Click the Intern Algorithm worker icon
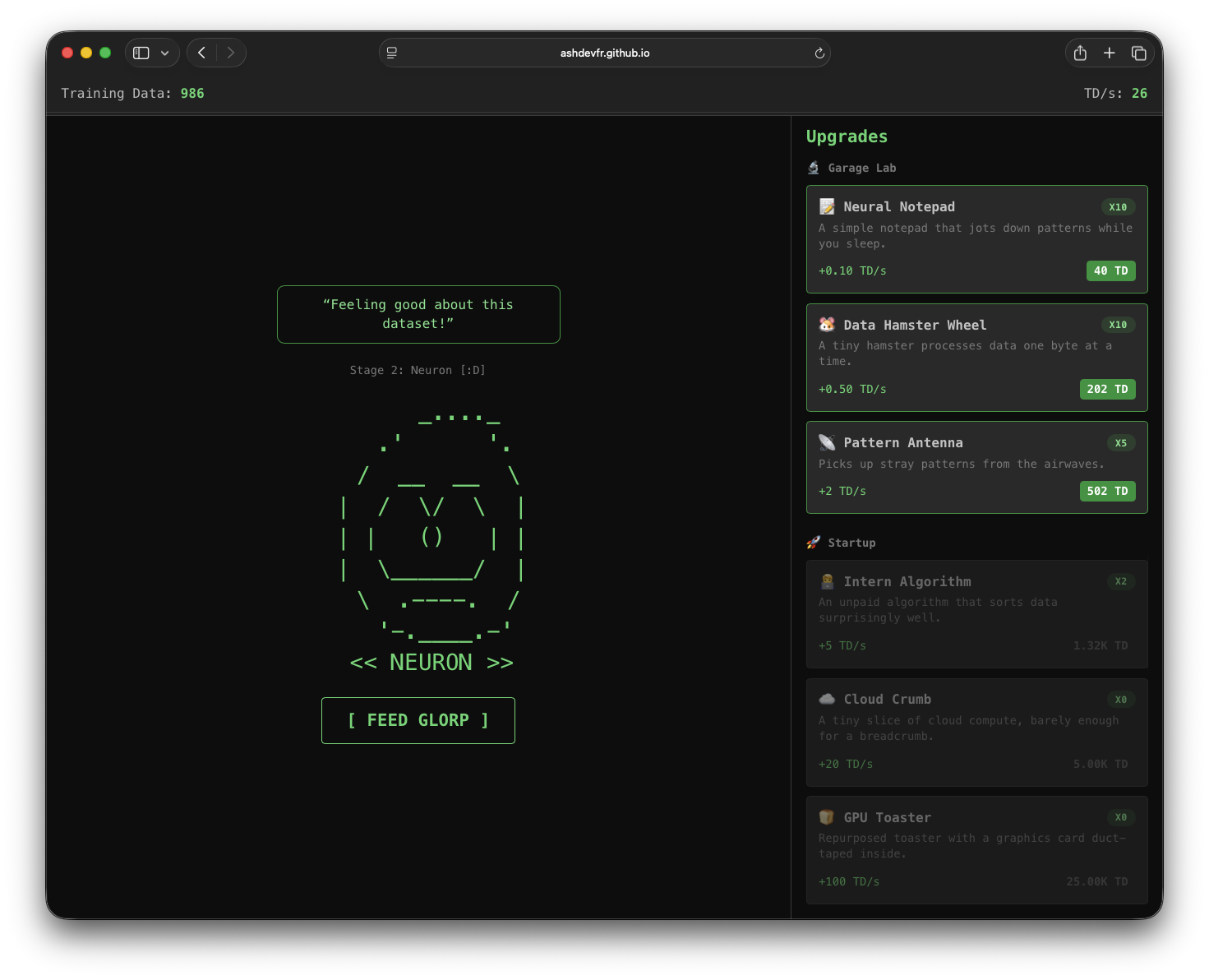The height and width of the screenshot is (980, 1209). 827,582
